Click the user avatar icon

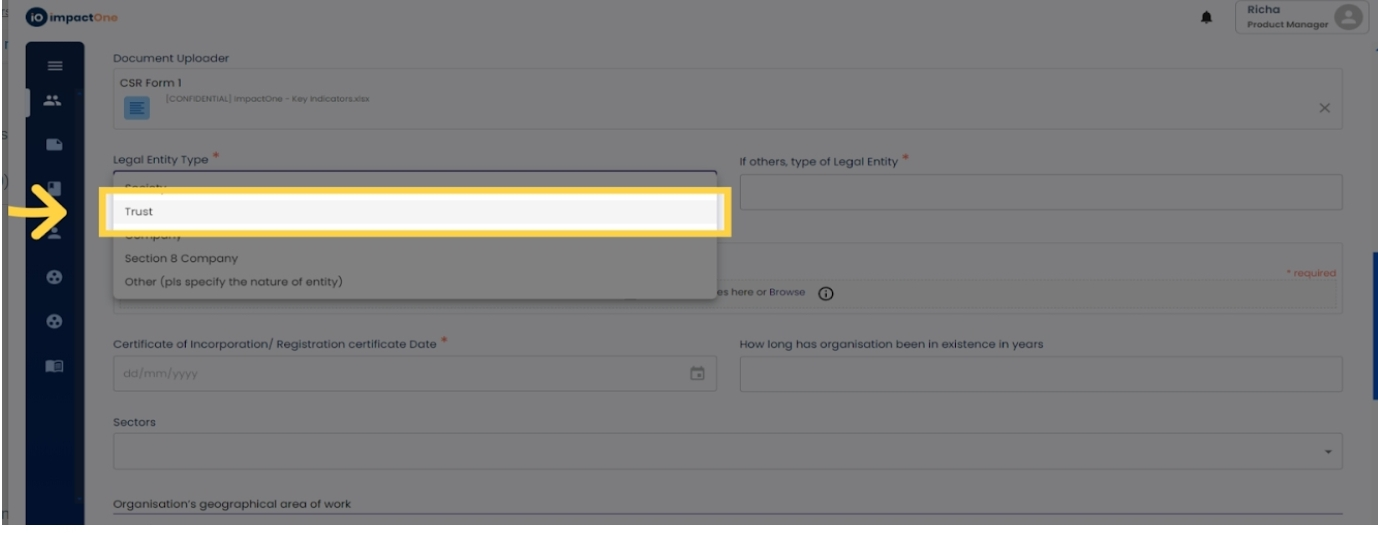(1347, 18)
